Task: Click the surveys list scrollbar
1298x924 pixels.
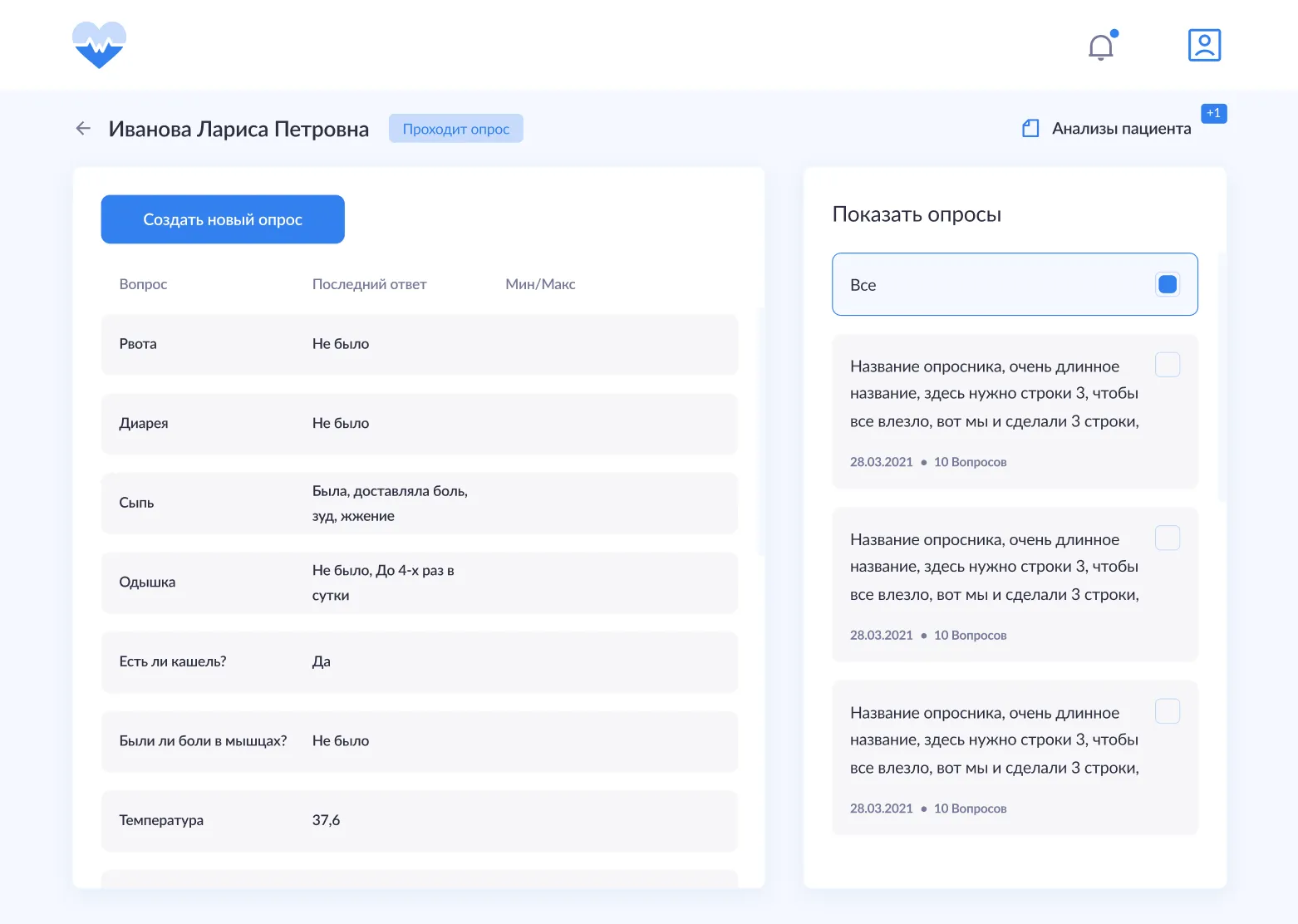Action: [x=1222, y=376]
